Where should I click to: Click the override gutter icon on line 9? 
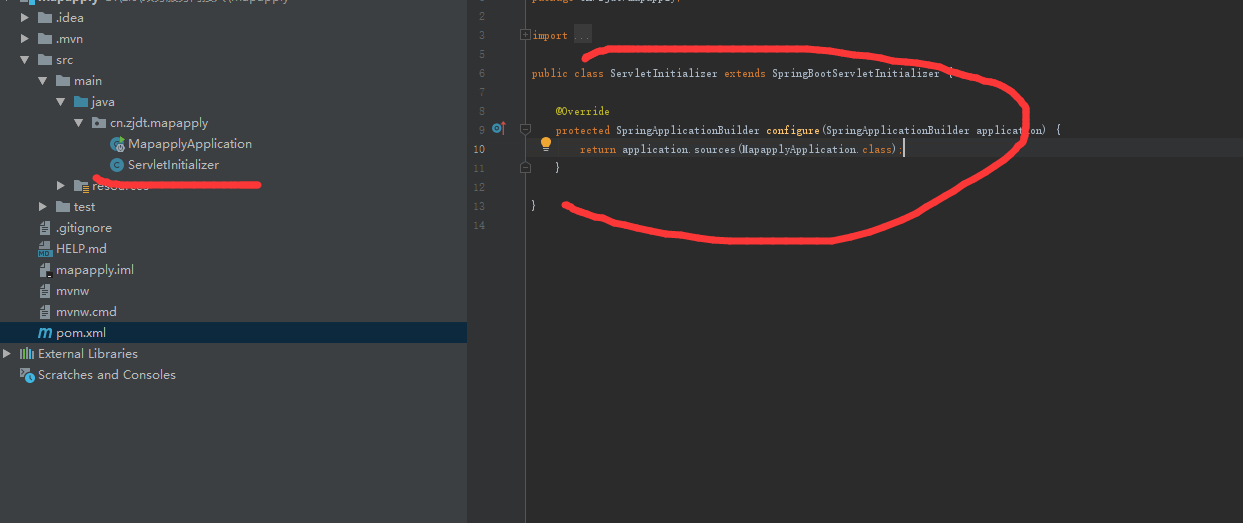click(x=498, y=129)
